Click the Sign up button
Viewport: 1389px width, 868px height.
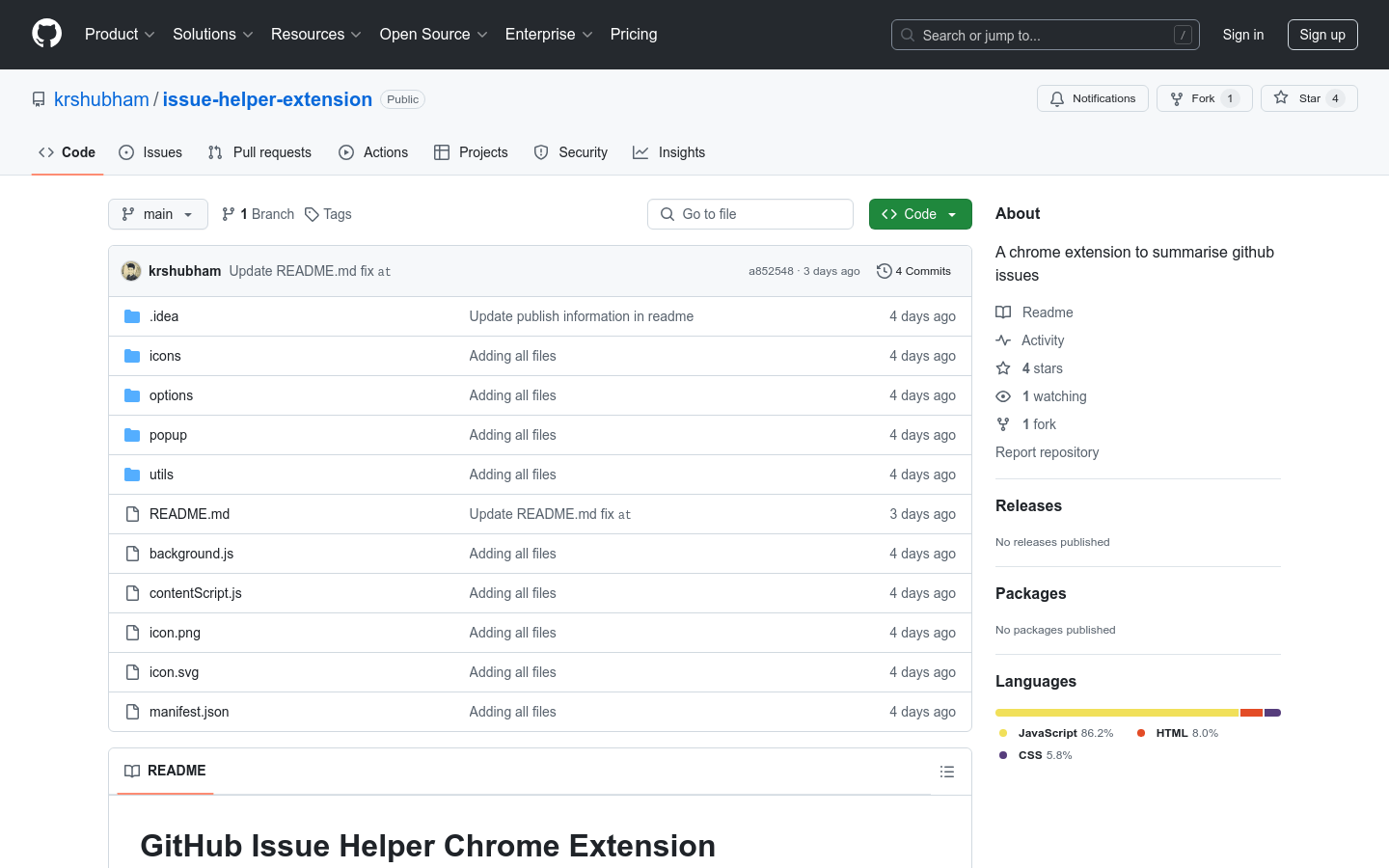(1322, 35)
